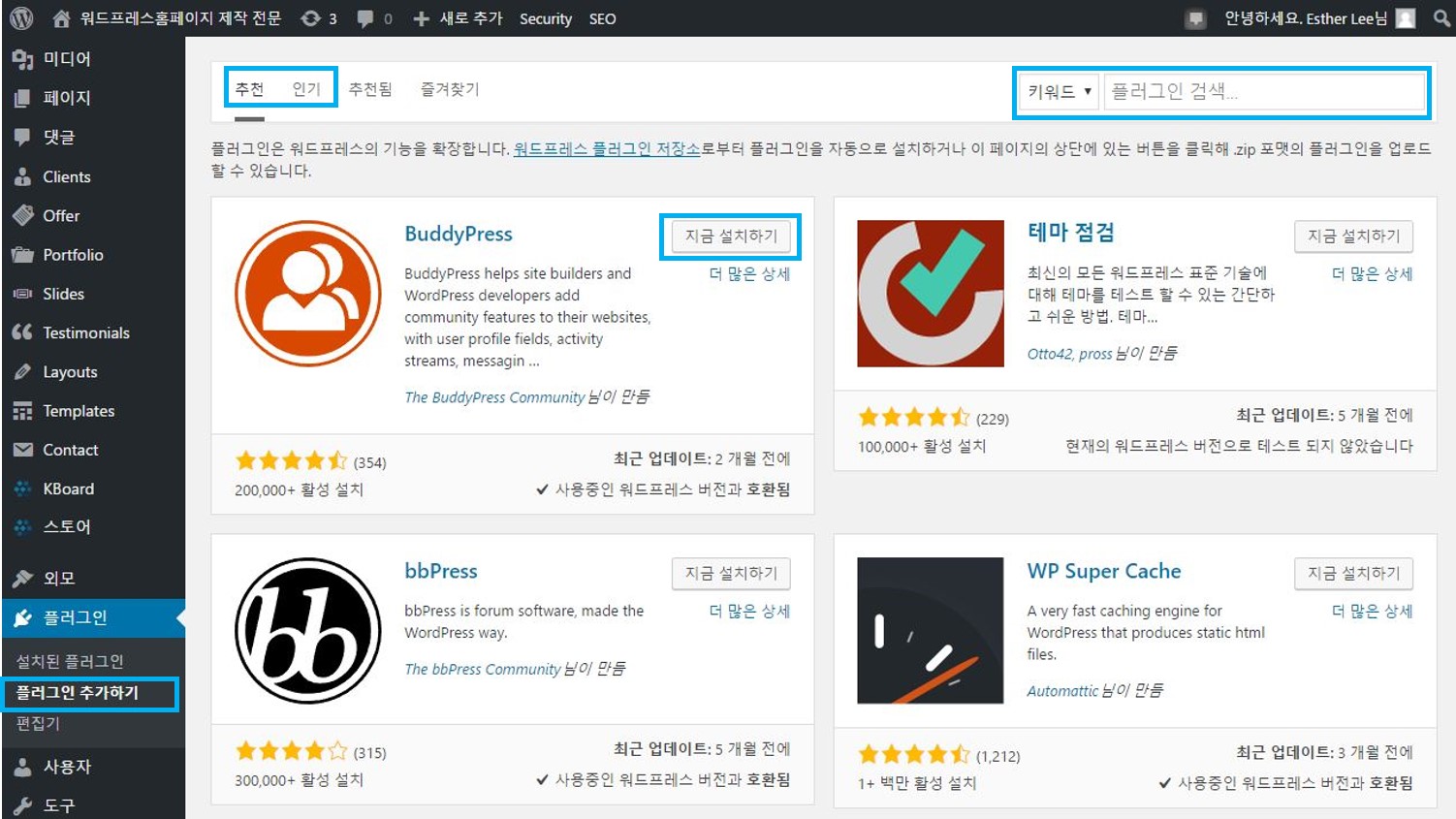Click the WordPress logo icon

coord(21,18)
